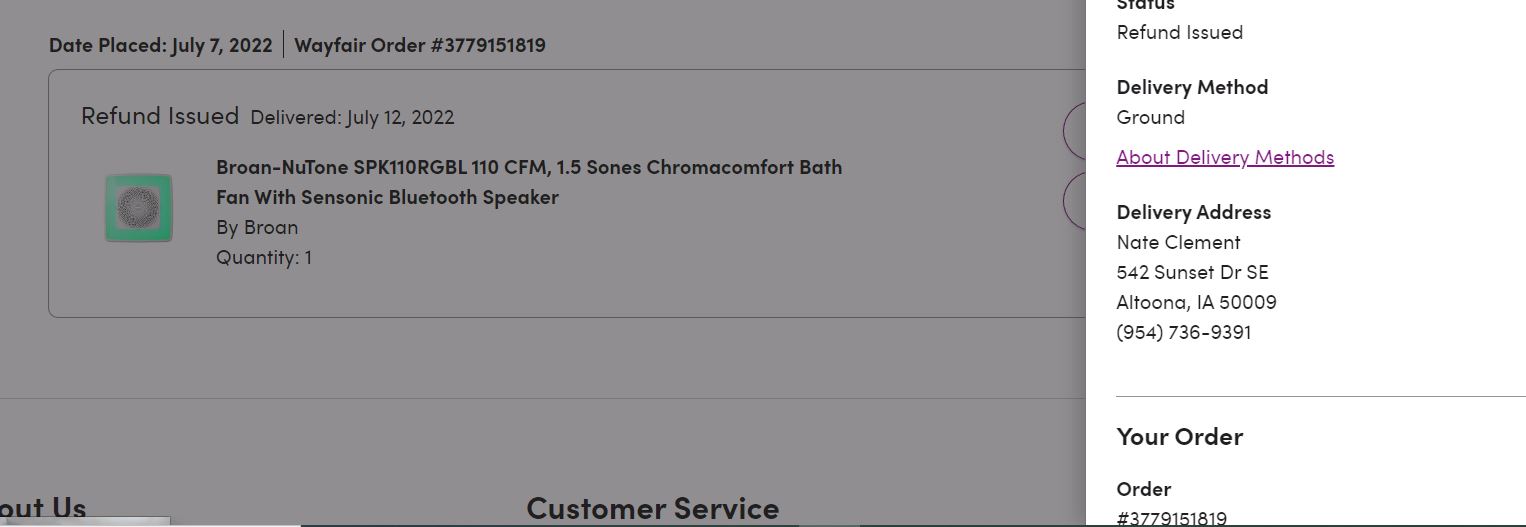Click the Refund Issued status in the side panel

1180,32
